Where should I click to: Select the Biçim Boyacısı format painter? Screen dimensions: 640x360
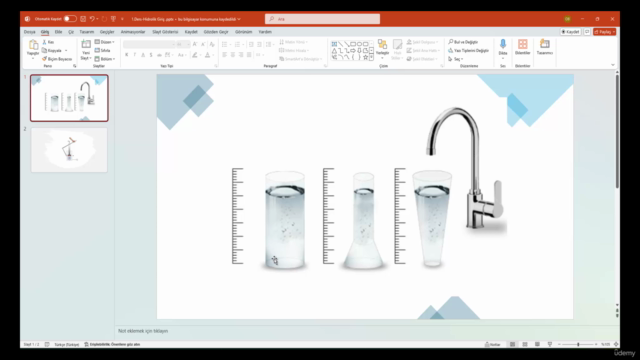click(x=57, y=59)
